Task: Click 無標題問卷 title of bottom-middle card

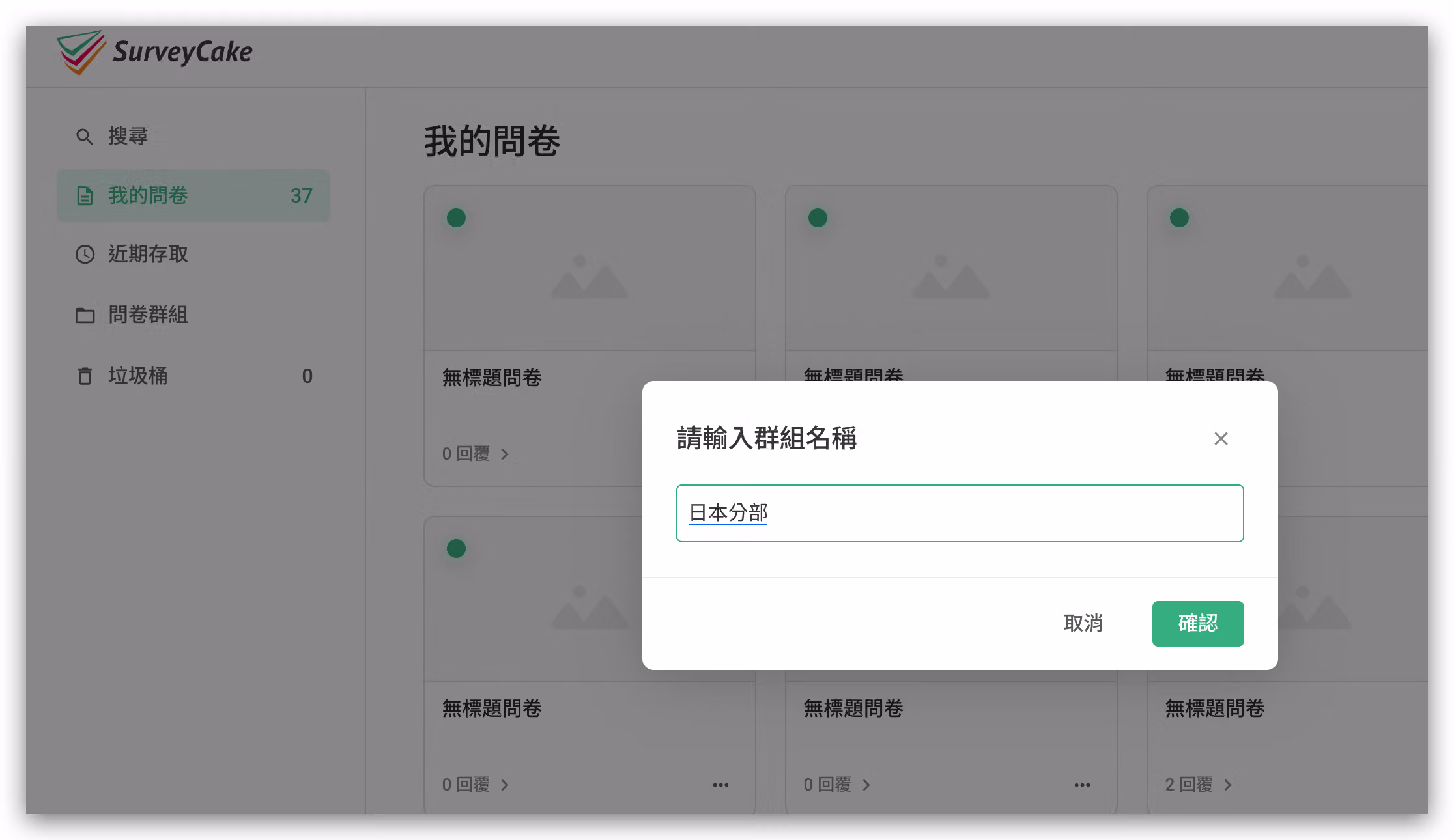Action: 853,708
